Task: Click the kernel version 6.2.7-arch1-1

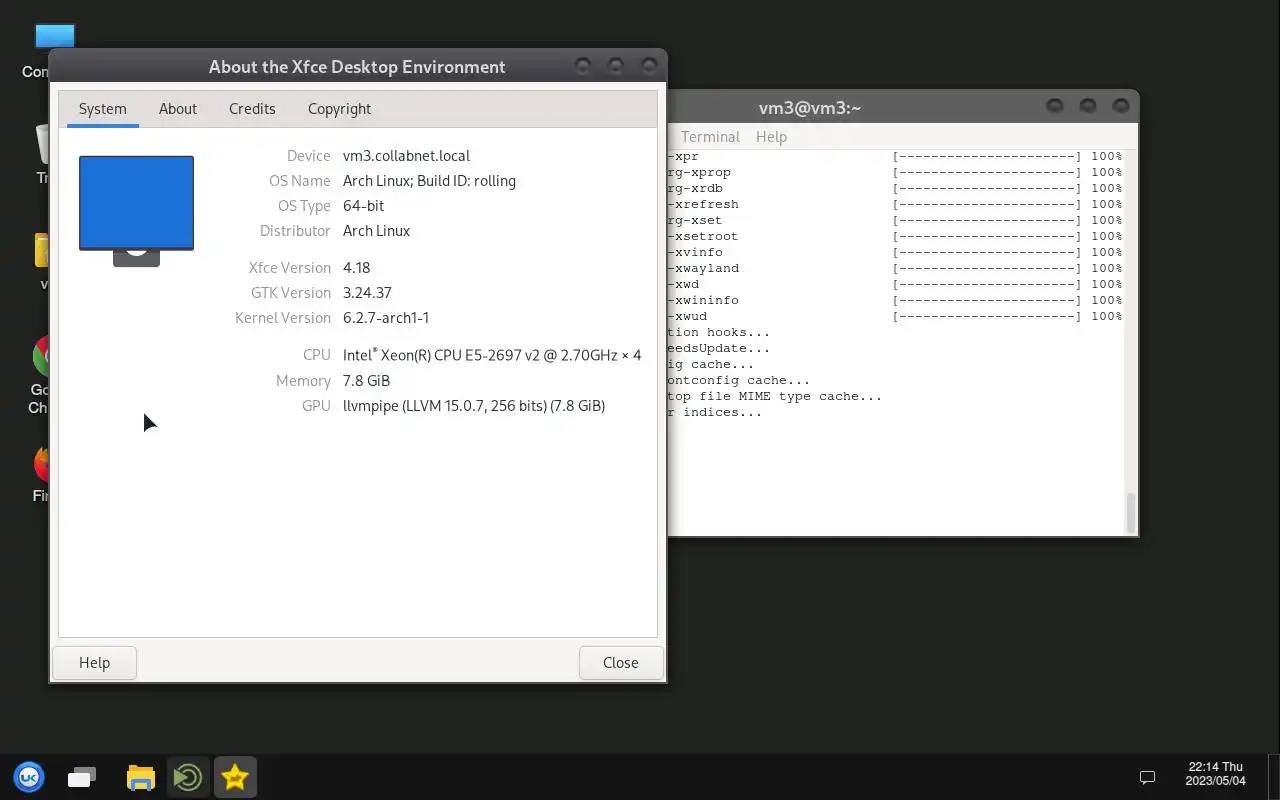Action: click(386, 318)
